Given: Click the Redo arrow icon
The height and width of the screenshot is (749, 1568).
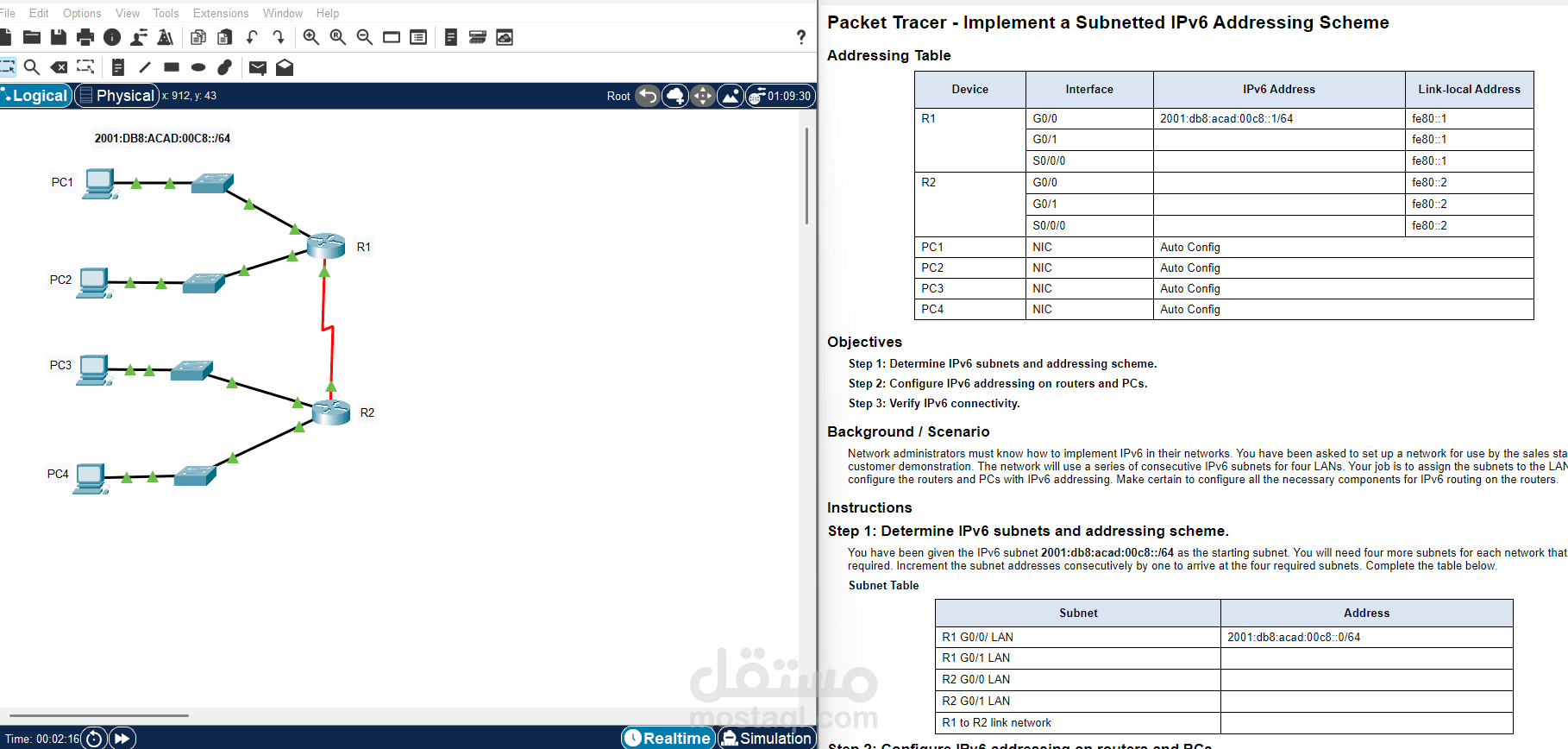Looking at the screenshot, I should pos(279,37).
